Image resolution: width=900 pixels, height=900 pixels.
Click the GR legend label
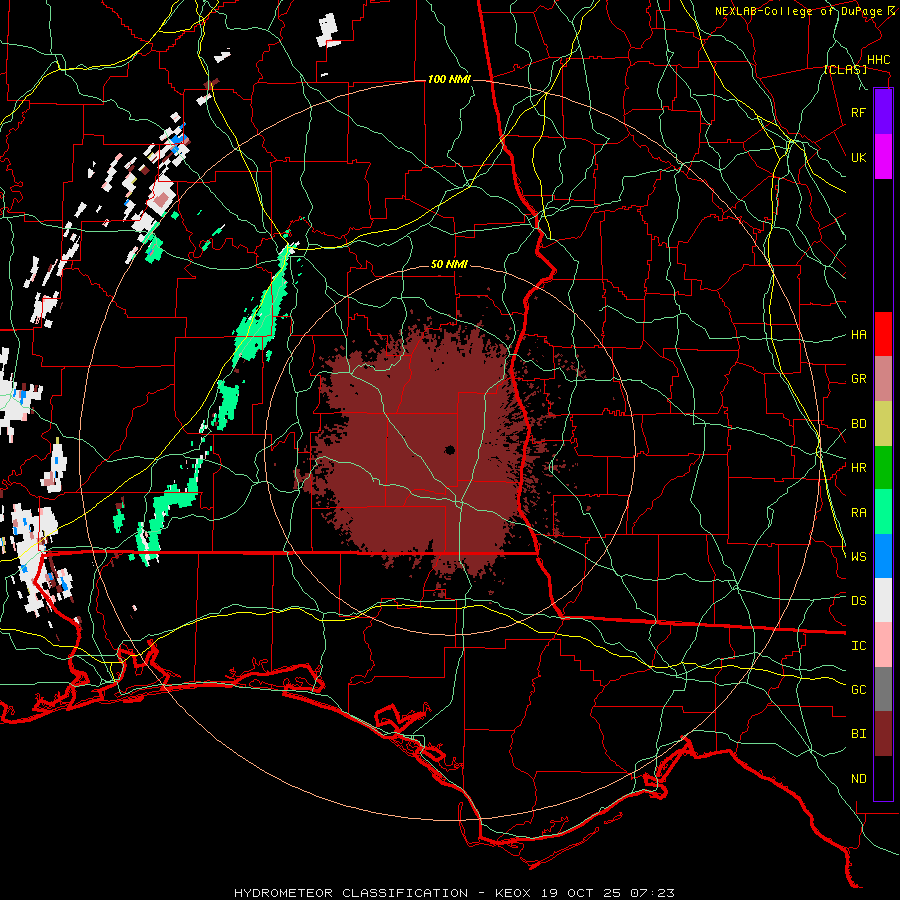tap(858, 379)
